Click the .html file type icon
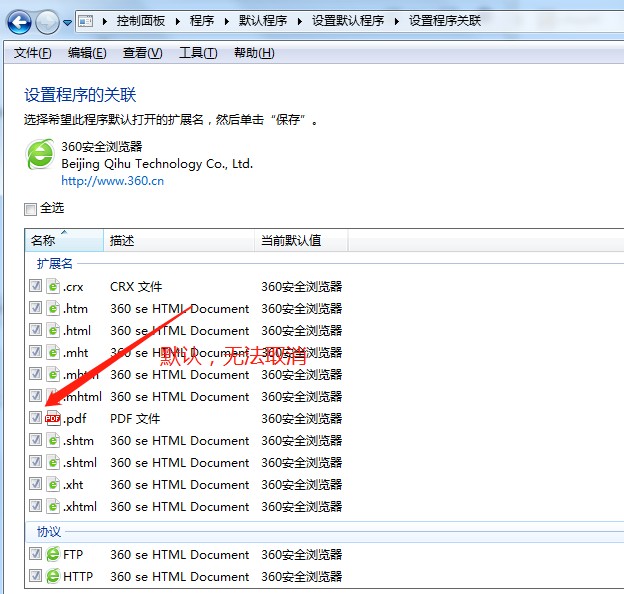This screenshot has height=594, width=624. [x=53, y=330]
